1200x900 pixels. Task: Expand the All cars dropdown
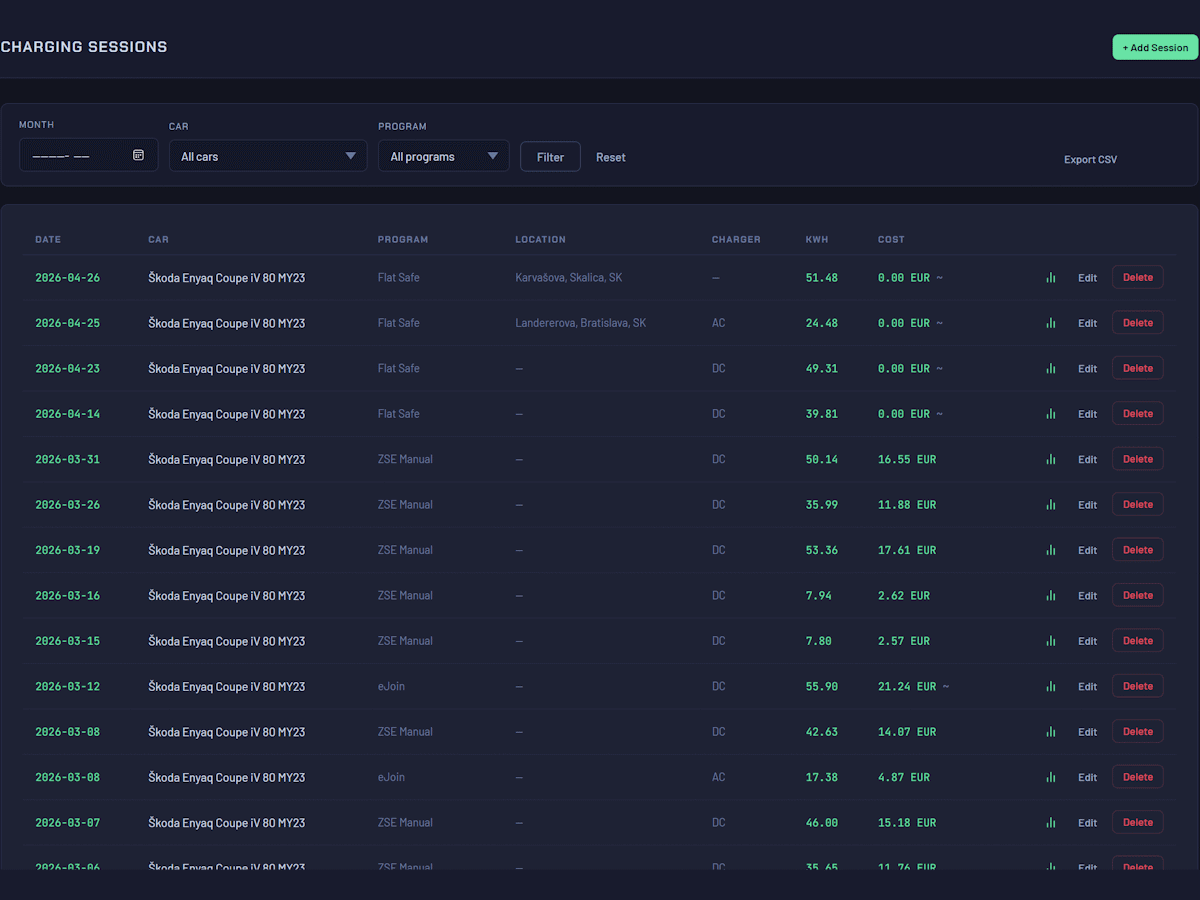click(267, 156)
